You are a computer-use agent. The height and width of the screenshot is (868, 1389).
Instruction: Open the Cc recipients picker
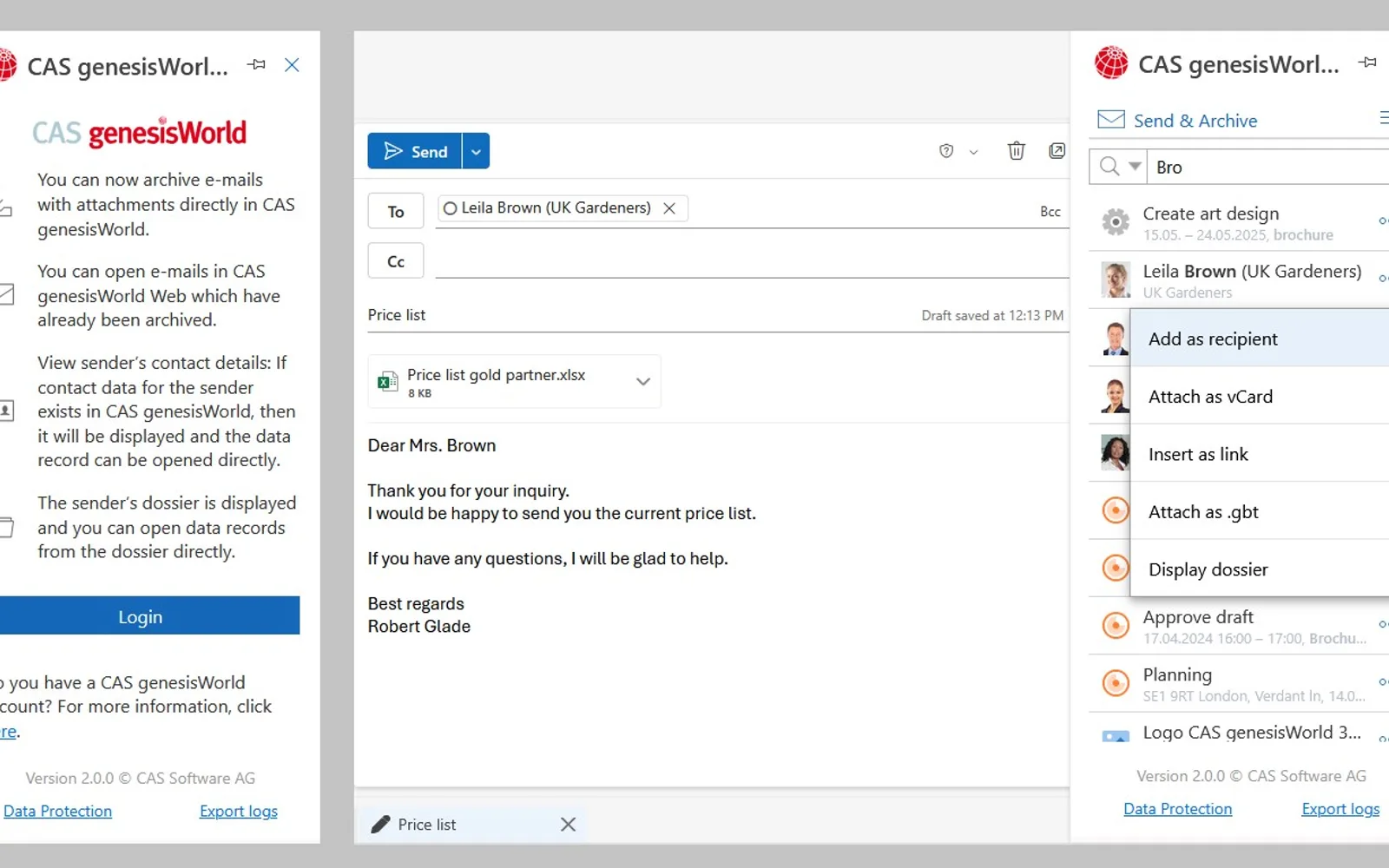396,261
